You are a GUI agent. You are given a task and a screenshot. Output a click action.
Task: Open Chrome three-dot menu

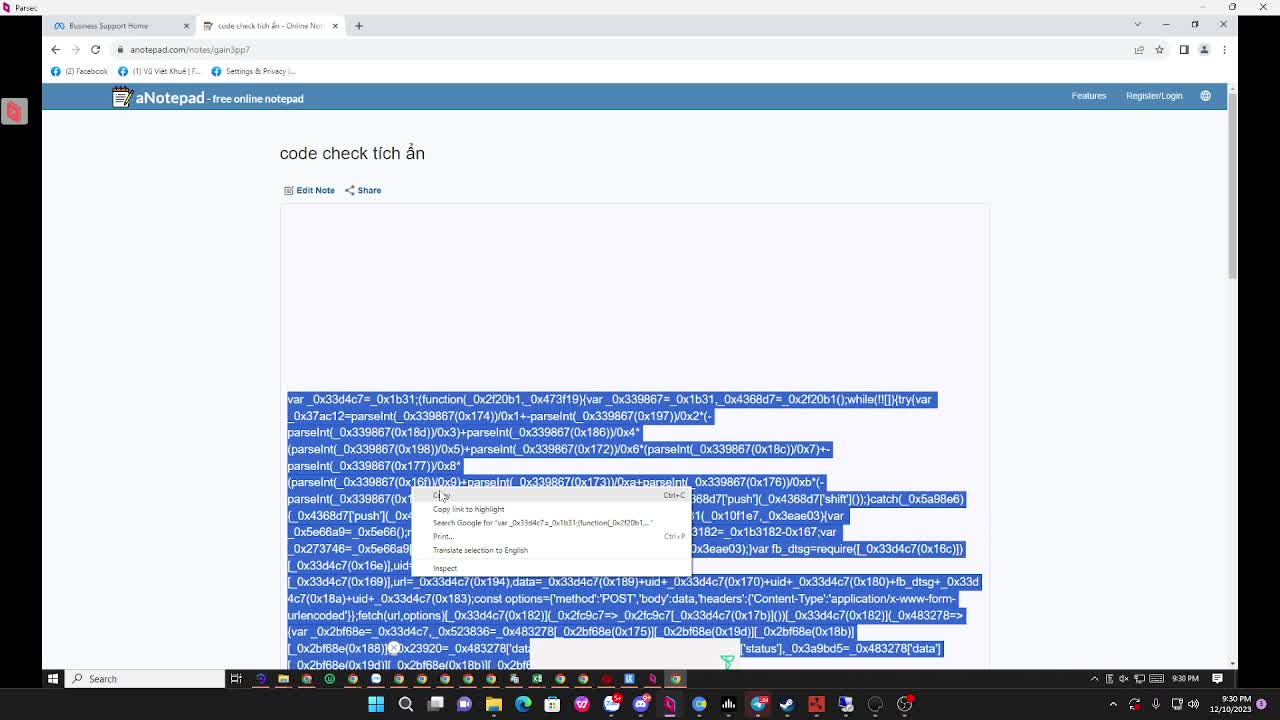tap(1224, 49)
